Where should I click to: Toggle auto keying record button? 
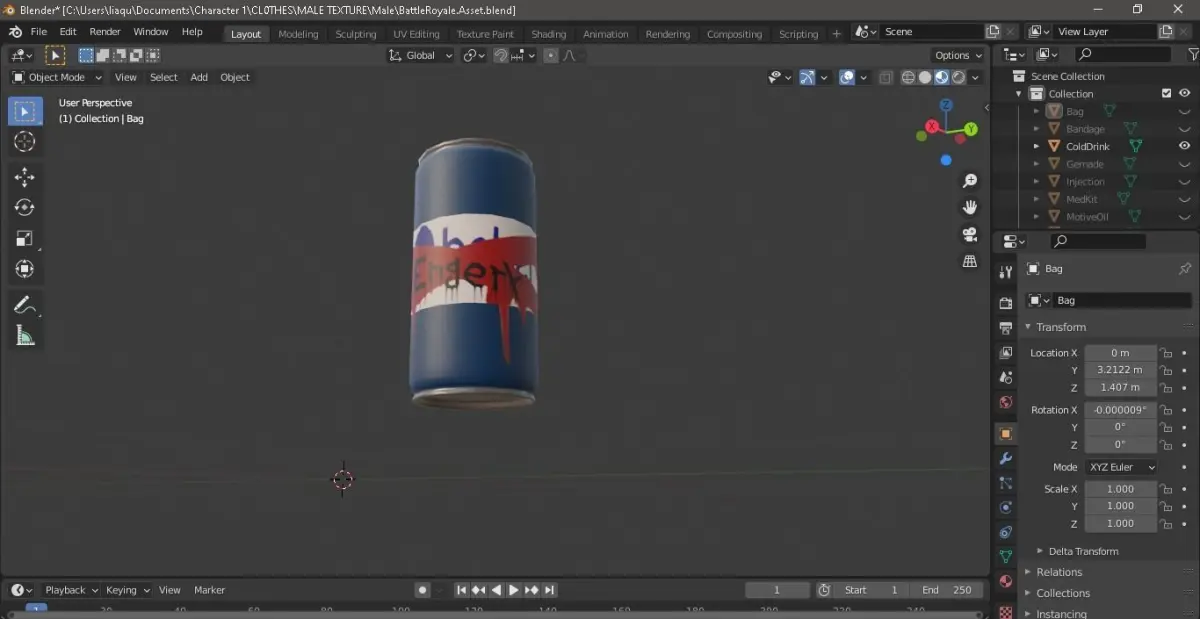click(x=423, y=590)
